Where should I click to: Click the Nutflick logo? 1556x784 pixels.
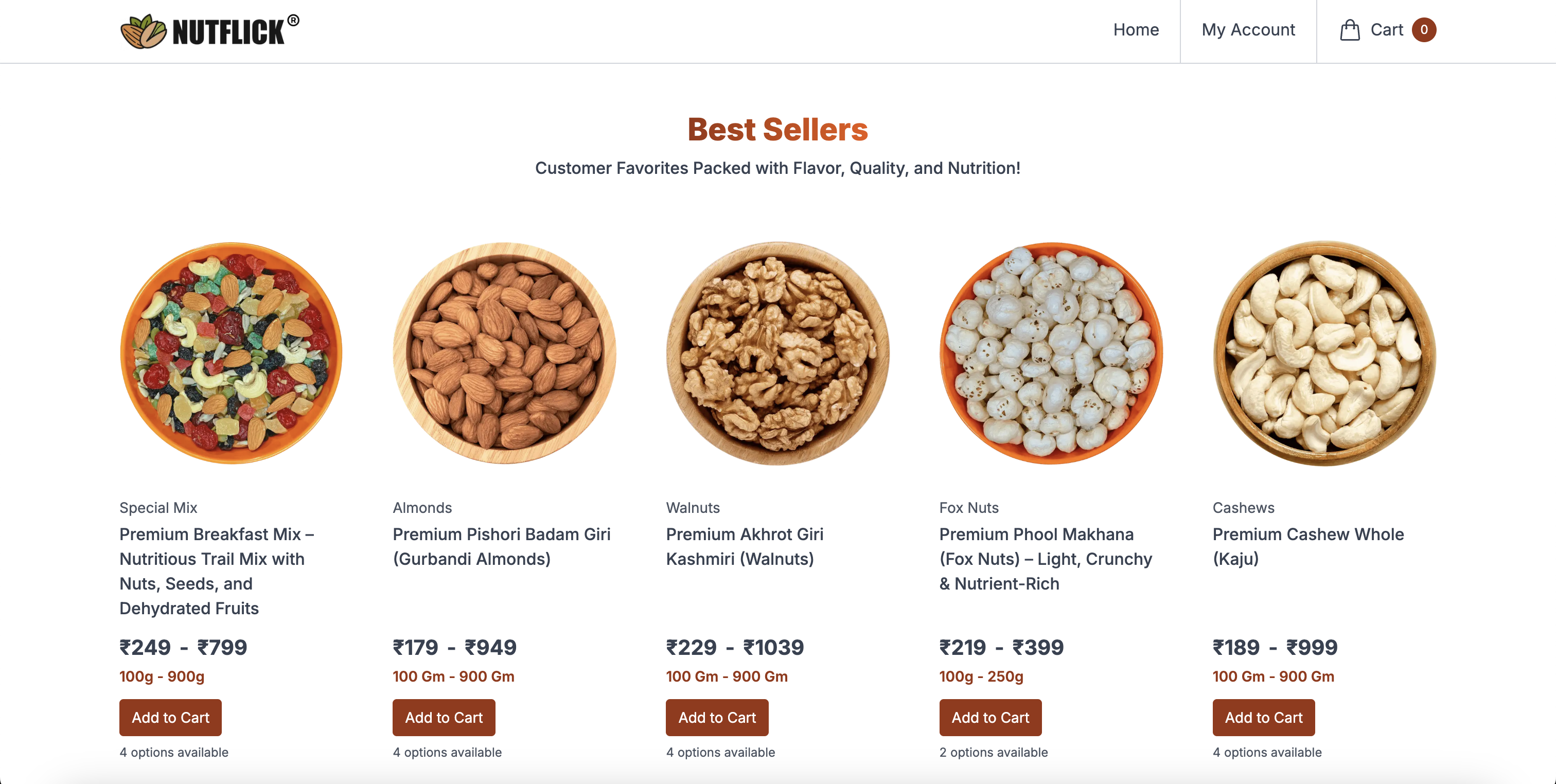209,31
